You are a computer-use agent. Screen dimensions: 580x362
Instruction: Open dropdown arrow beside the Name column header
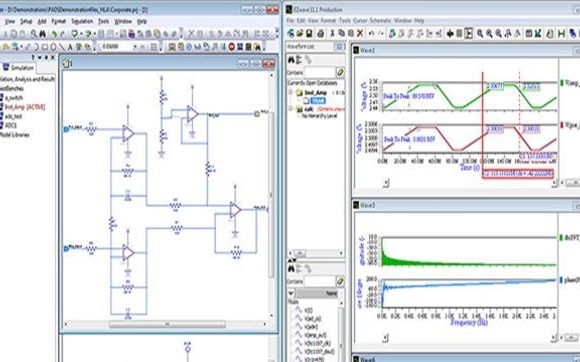click(x=291, y=294)
